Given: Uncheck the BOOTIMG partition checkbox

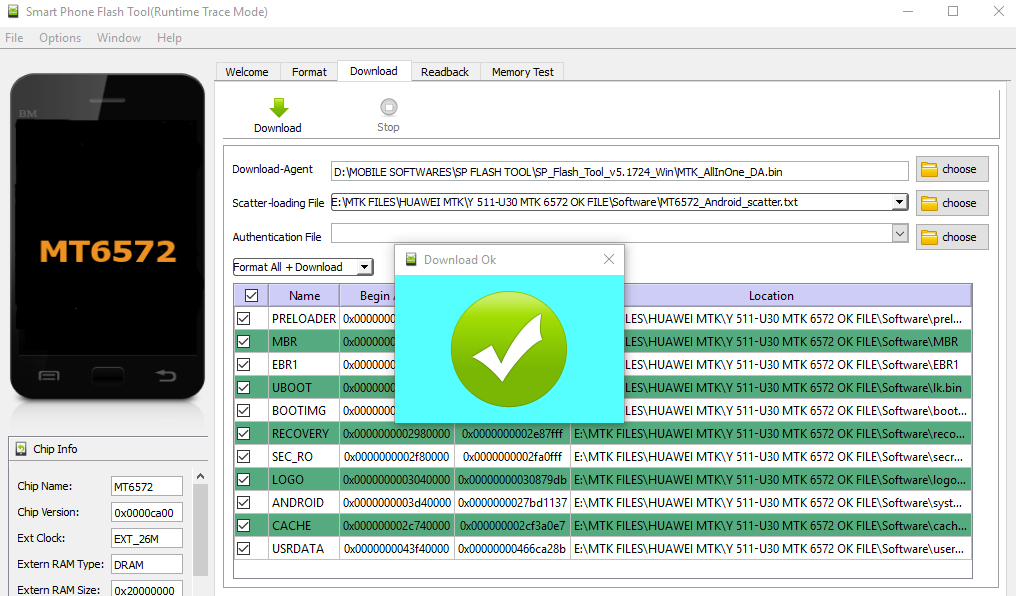Looking at the screenshot, I should click(x=244, y=410).
